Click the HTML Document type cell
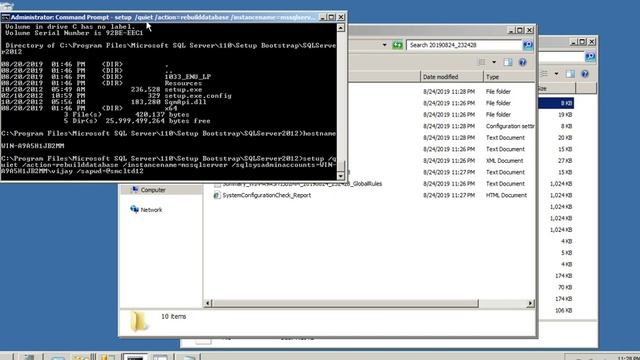 point(506,195)
